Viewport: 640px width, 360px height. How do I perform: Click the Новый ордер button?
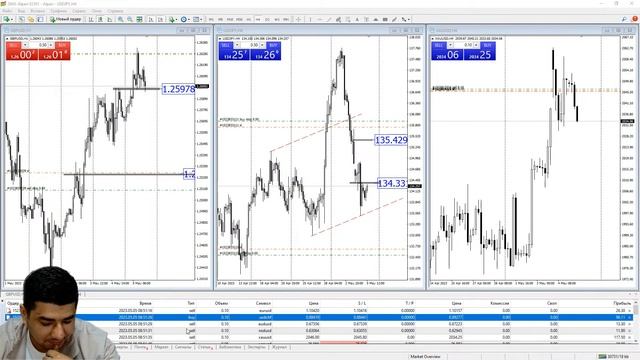pyautogui.click(x=66, y=19)
